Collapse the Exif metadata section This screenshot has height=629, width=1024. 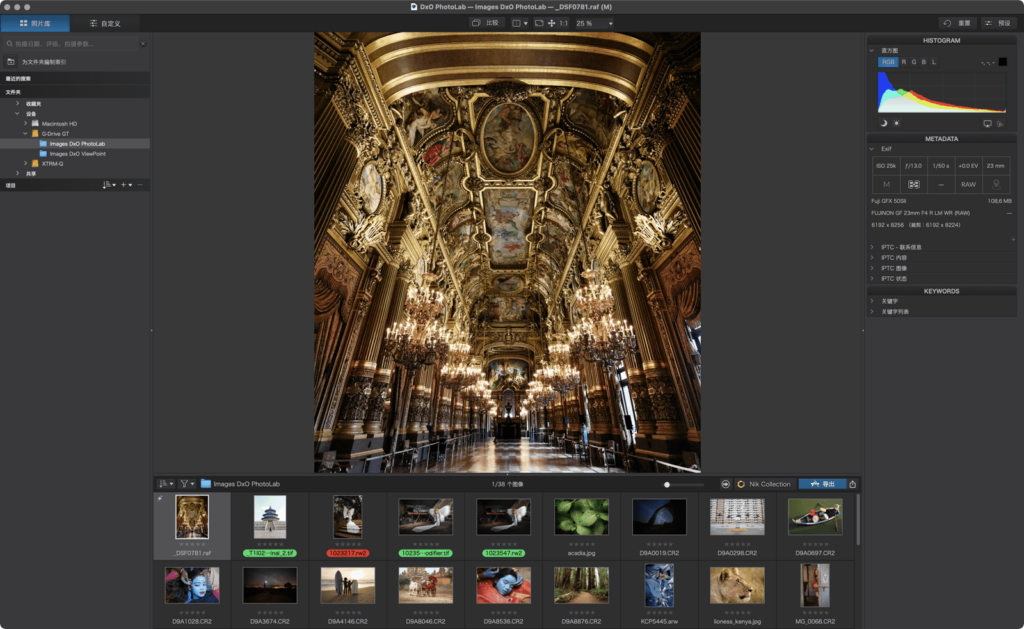pos(872,149)
